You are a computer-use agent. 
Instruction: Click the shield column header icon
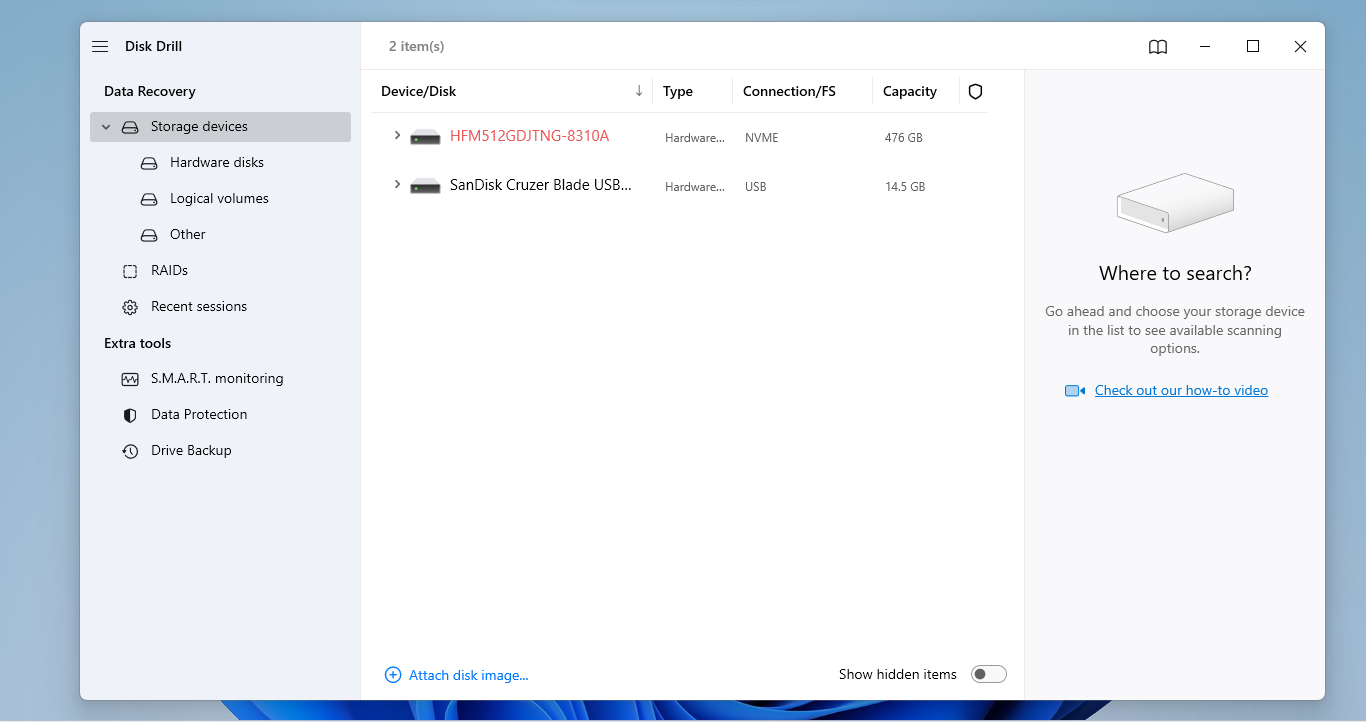[976, 91]
